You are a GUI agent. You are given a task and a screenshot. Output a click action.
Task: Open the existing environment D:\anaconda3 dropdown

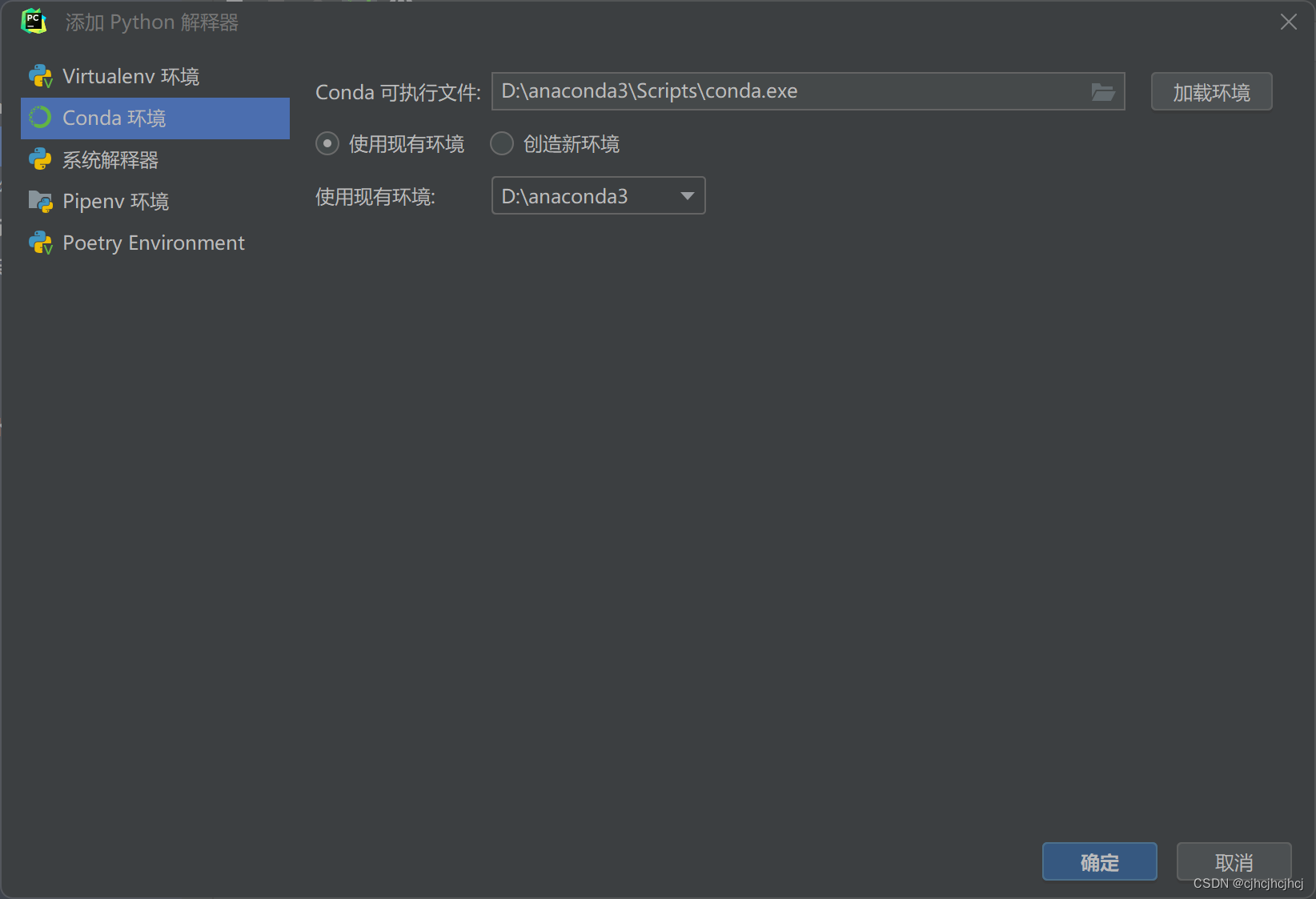[x=599, y=196]
